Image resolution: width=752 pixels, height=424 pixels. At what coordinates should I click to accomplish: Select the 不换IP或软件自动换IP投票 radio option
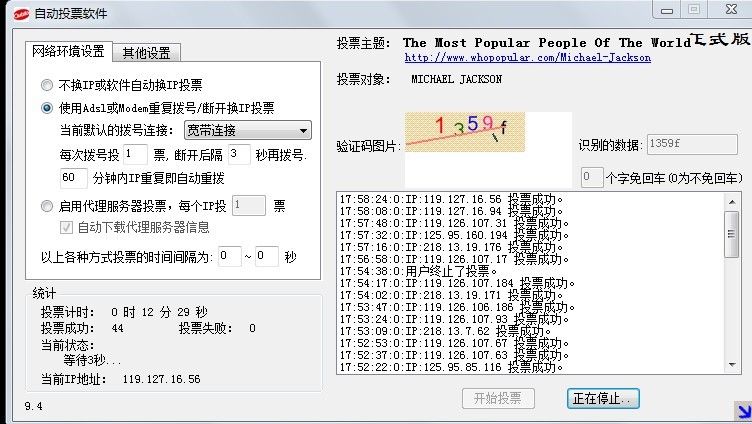[x=47, y=86]
